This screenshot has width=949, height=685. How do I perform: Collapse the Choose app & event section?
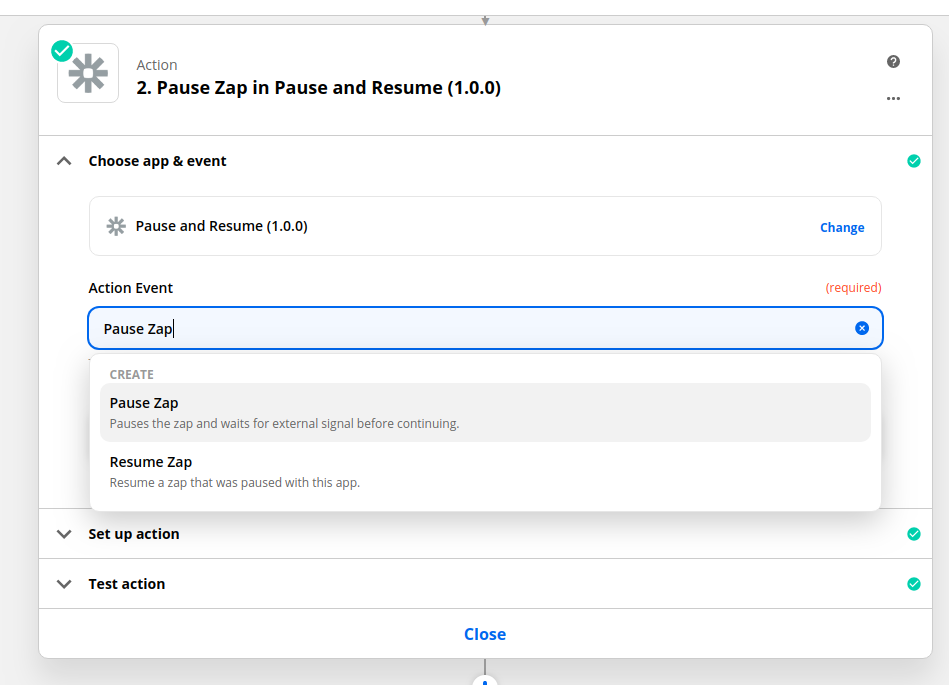coord(65,161)
